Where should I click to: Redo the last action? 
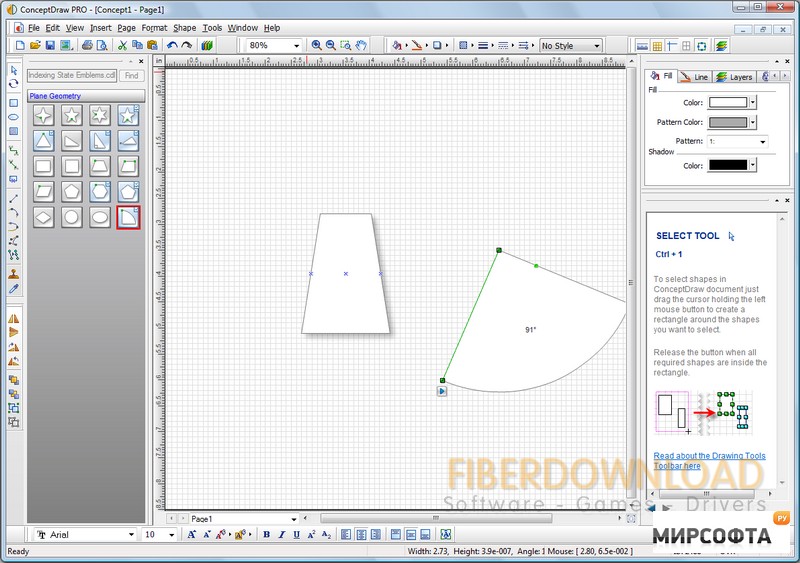187,45
